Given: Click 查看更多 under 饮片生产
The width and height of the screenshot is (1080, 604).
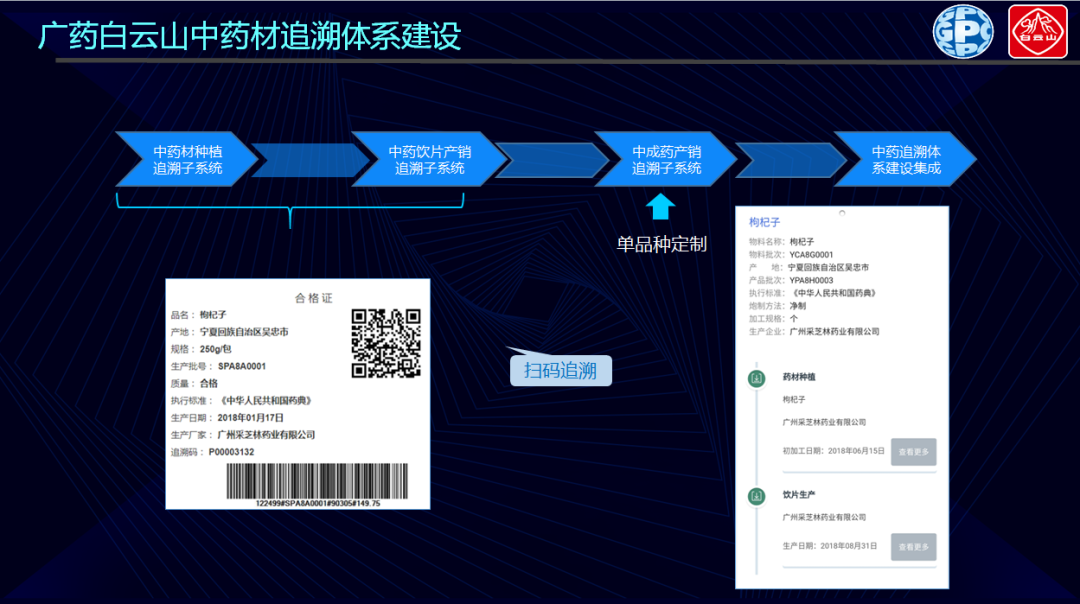Looking at the screenshot, I should [x=913, y=547].
